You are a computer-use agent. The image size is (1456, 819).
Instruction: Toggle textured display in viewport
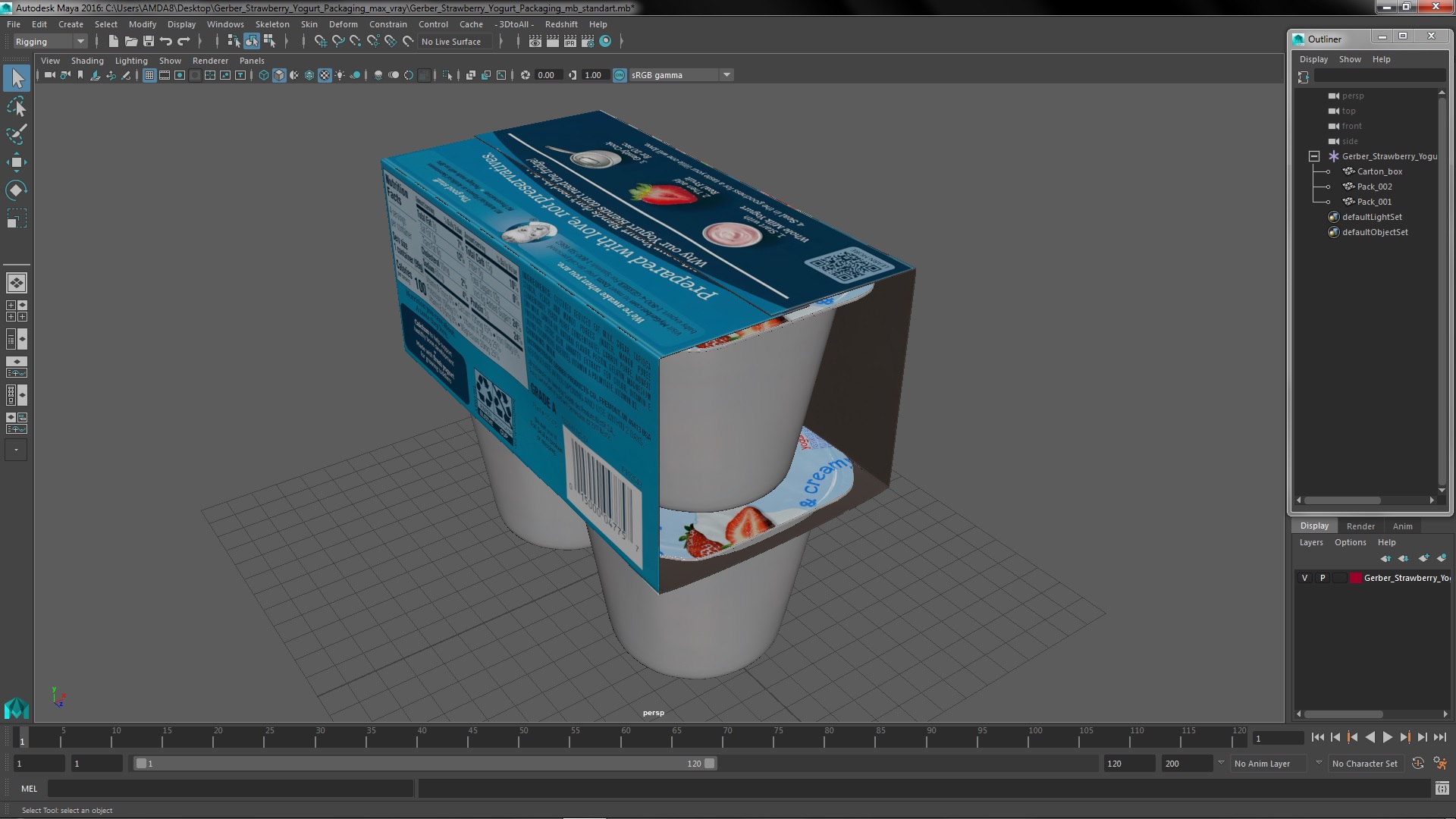tap(325, 75)
